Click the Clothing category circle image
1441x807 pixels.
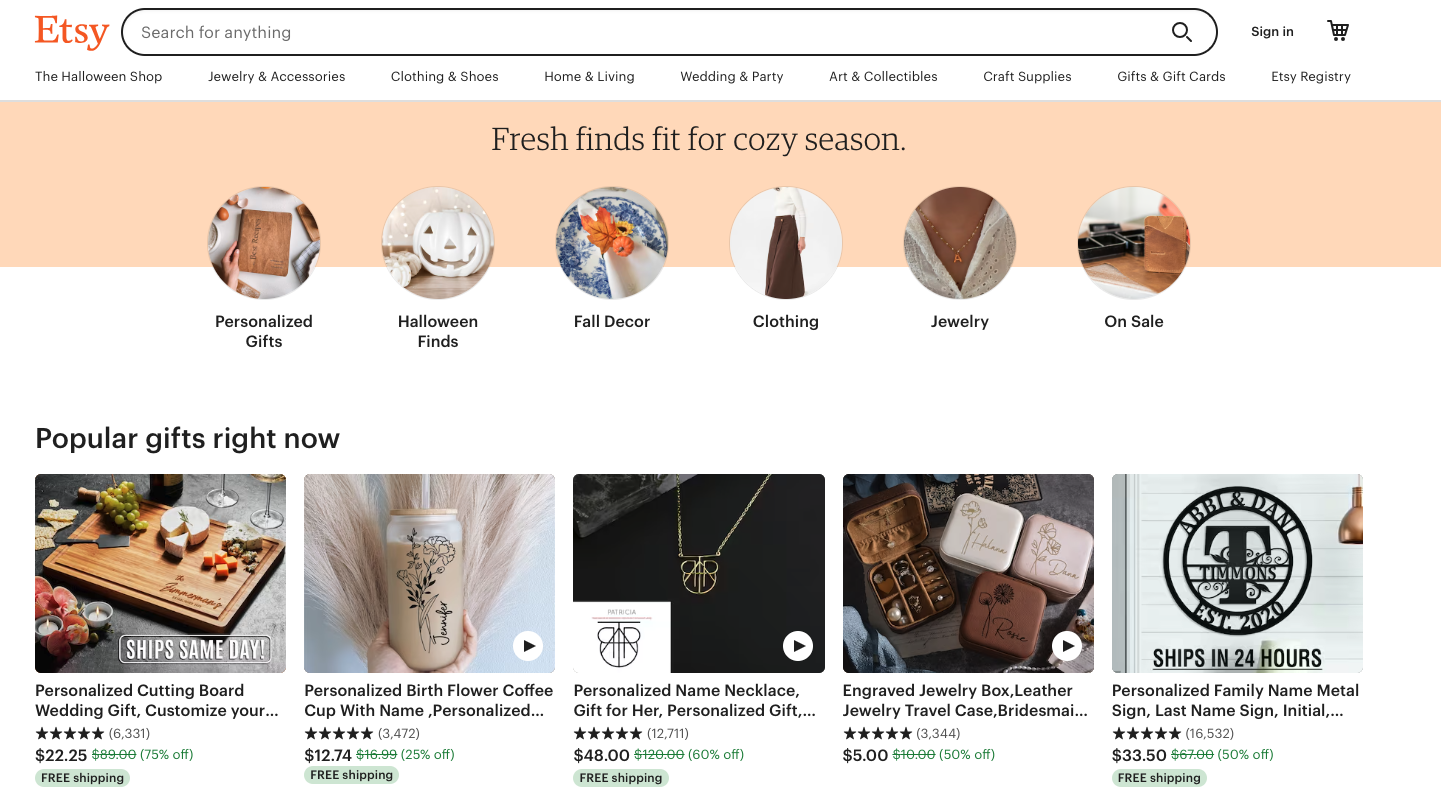[x=785, y=242]
